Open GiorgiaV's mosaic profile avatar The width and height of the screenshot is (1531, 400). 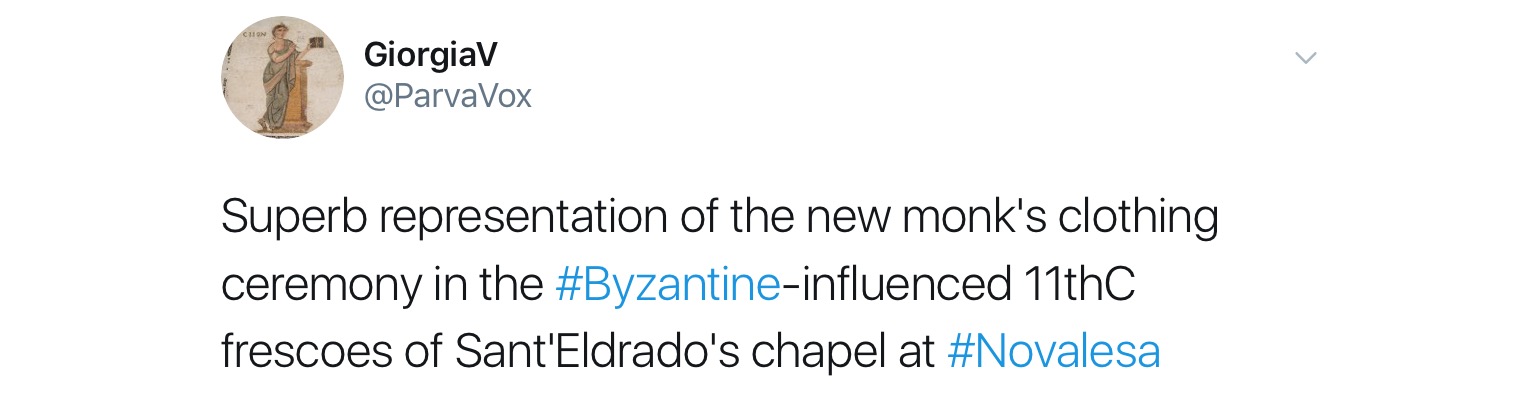click(282, 77)
